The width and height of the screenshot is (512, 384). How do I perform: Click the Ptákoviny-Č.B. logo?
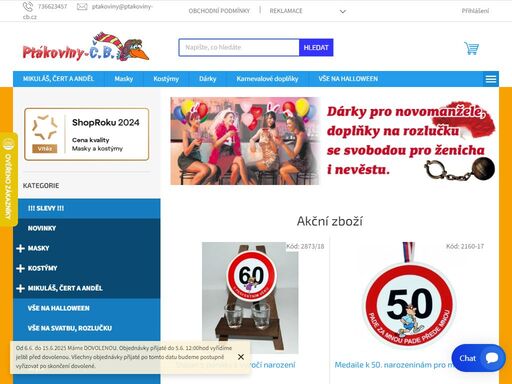[x=86, y=47]
